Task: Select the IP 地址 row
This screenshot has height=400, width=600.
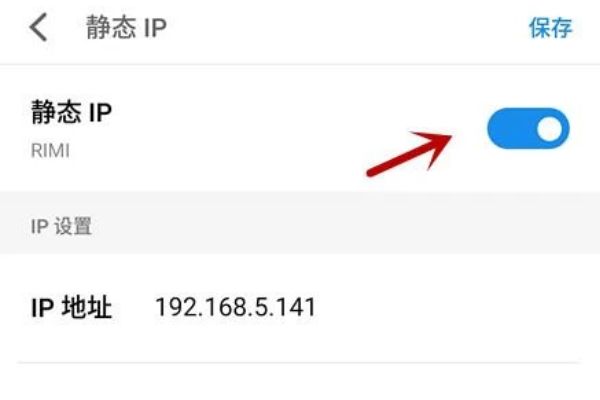Action: tap(300, 307)
